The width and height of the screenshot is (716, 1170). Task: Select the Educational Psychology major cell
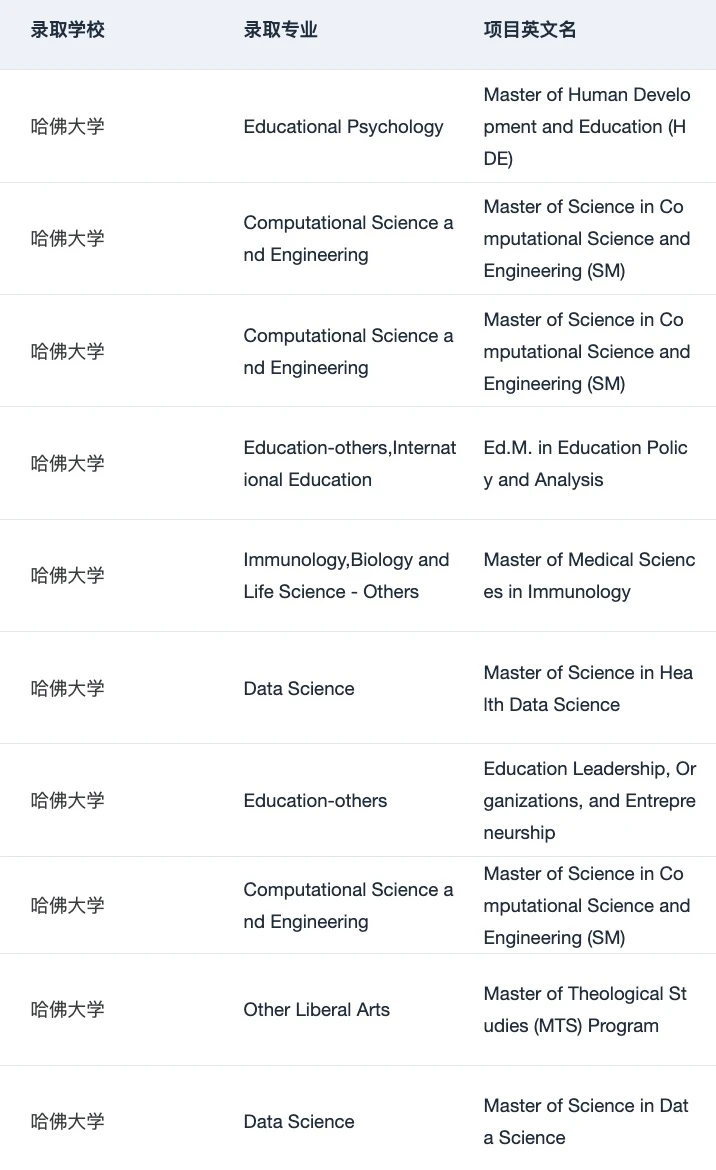[343, 127]
